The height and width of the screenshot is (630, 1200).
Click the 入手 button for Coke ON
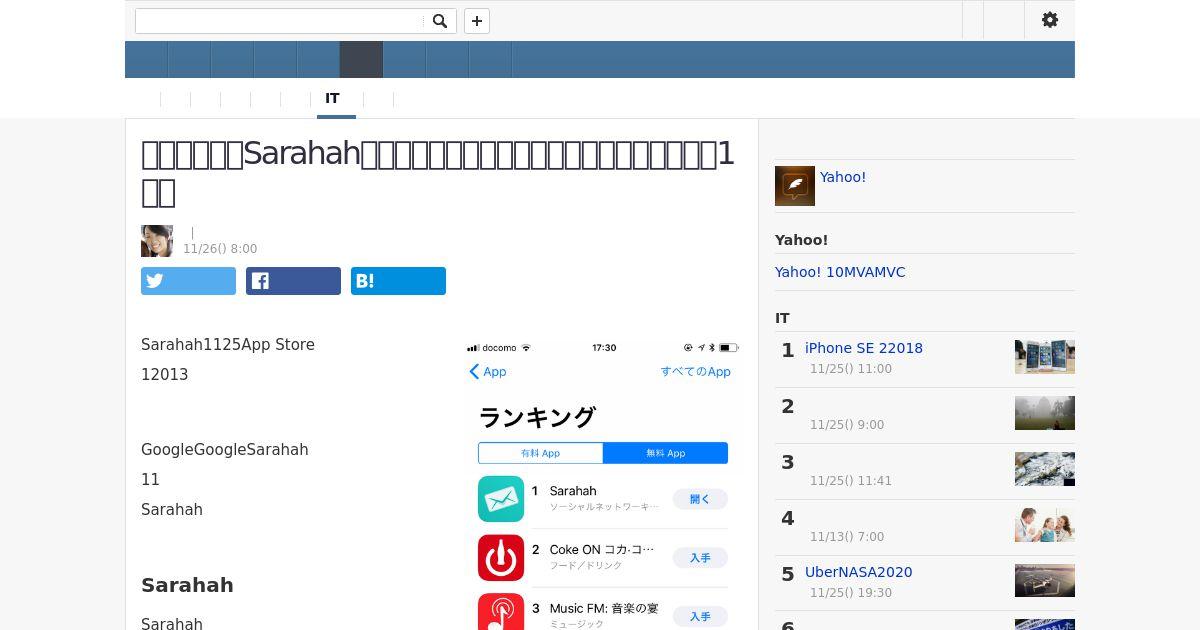point(700,557)
